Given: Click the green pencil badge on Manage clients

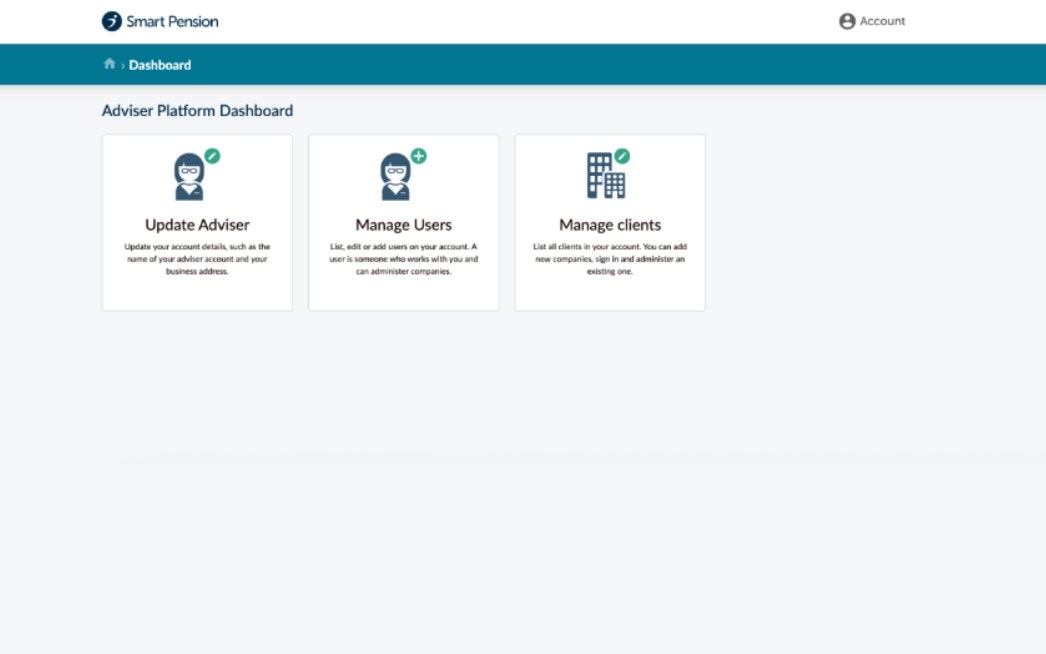Looking at the screenshot, I should pos(622,156).
